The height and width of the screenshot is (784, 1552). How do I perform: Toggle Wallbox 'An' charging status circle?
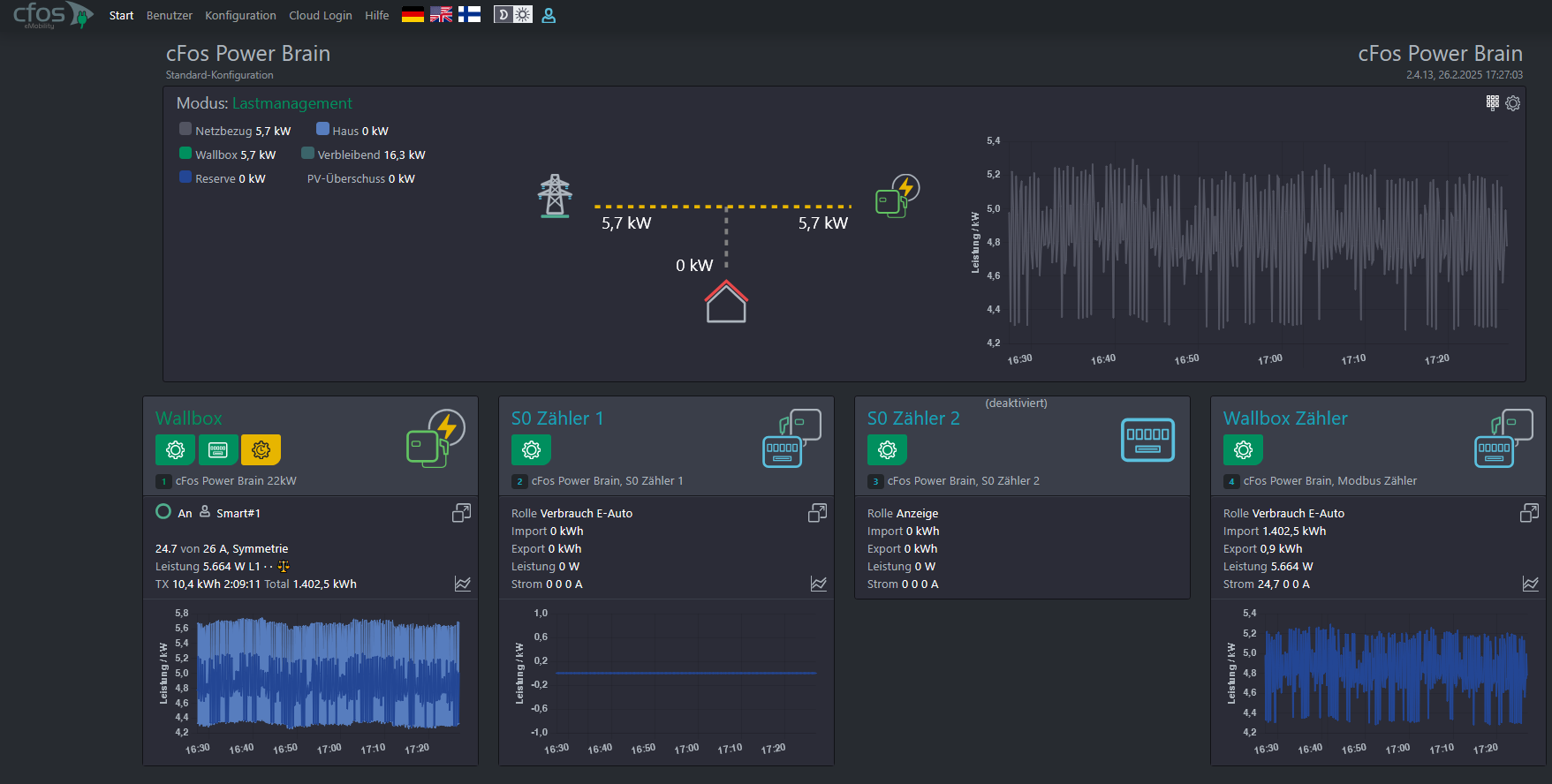(x=163, y=512)
